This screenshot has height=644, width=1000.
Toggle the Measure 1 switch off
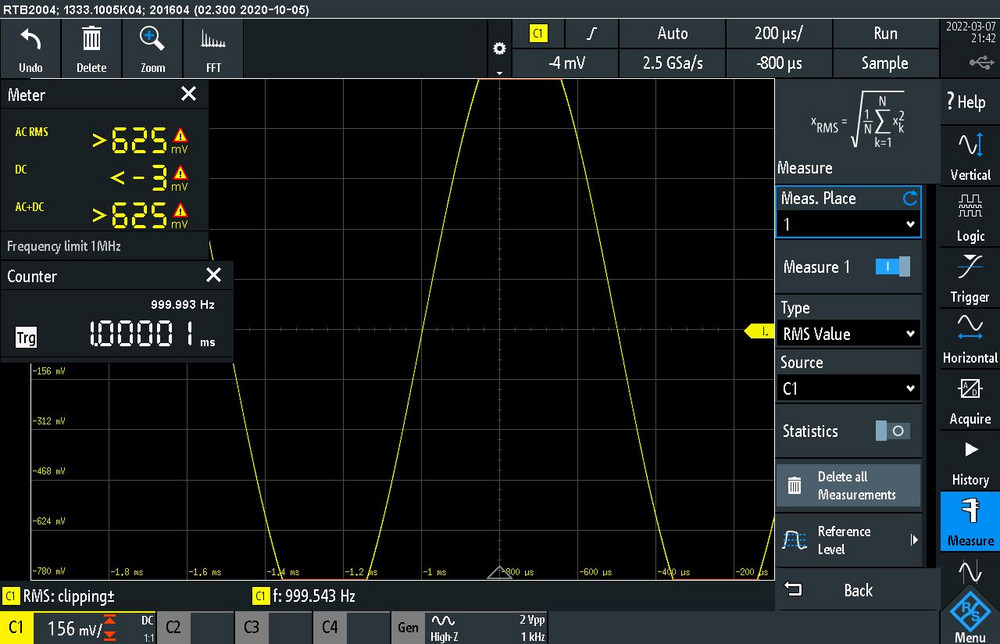tap(893, 267)
